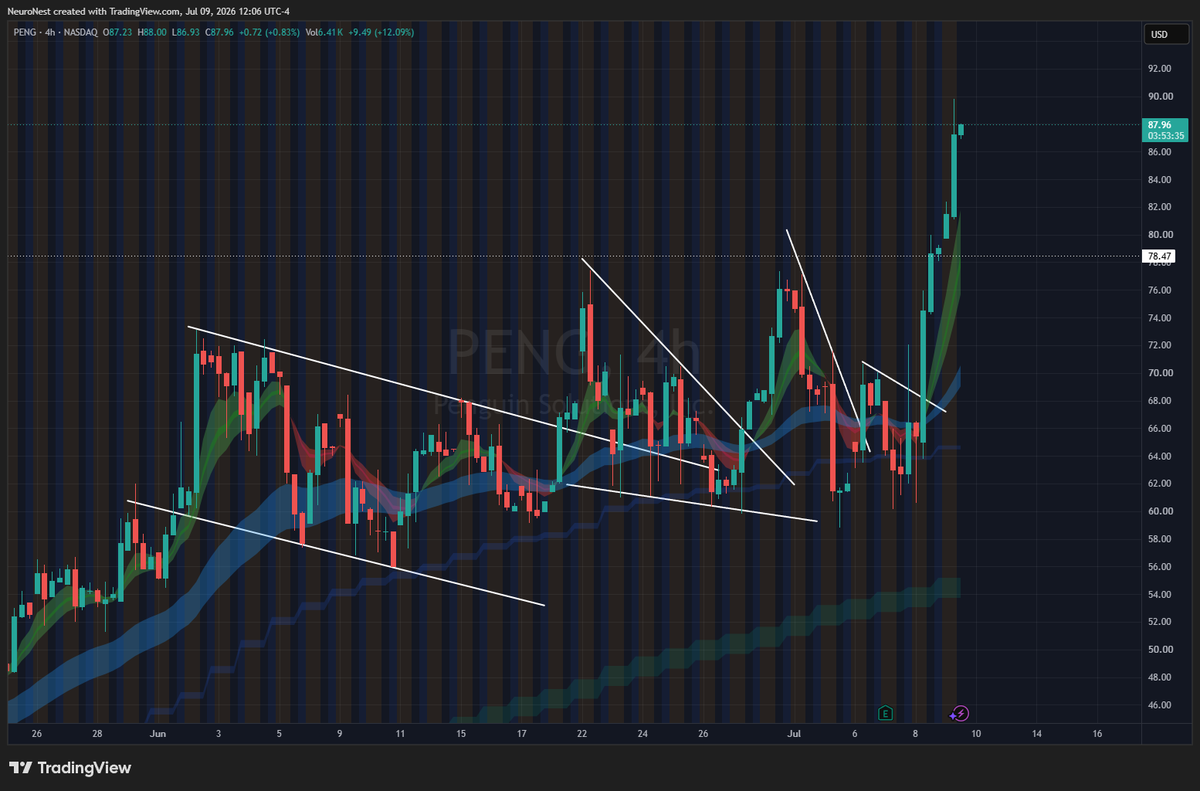1200x791 pixels.
Task: Click the Jul label on time axis
Action: (794, 734)
